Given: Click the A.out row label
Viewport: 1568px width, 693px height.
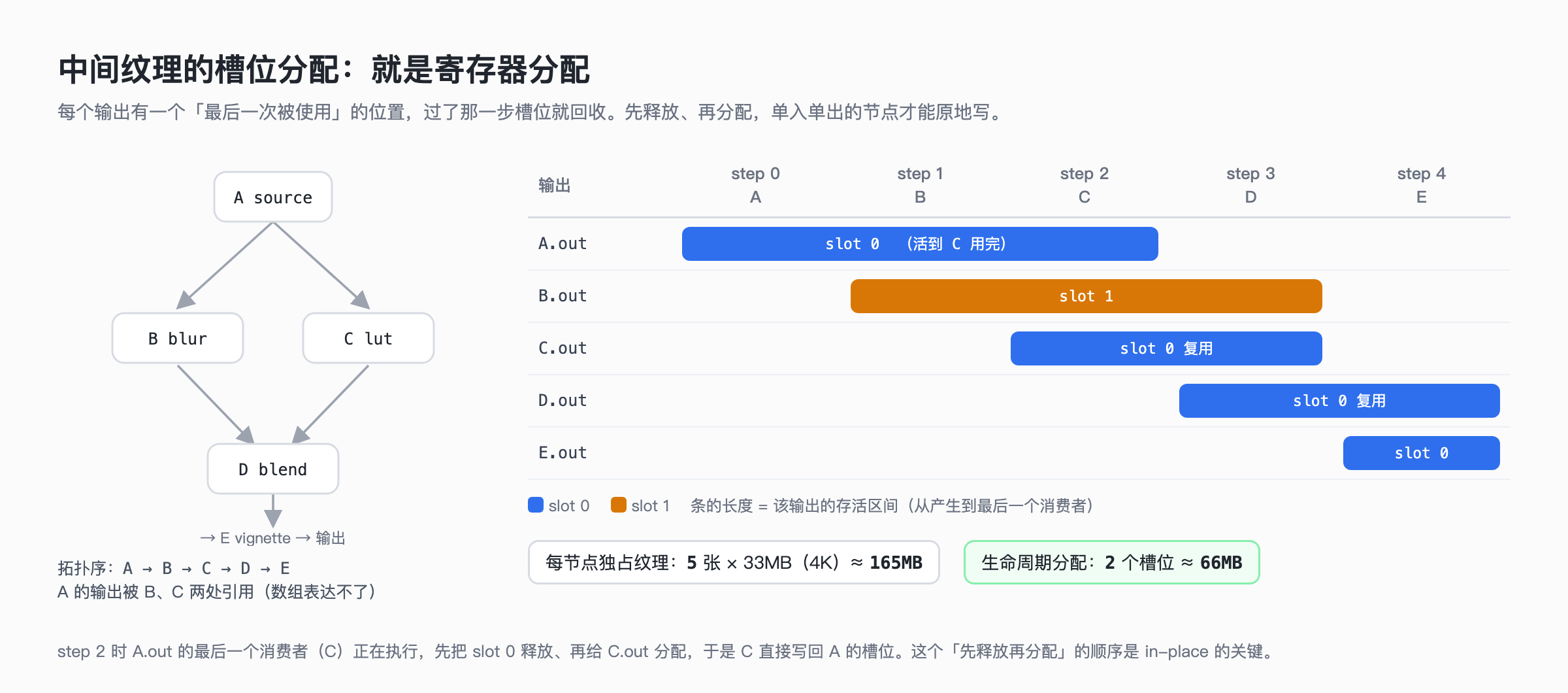Looking at the screenshot, I should coord(563,244).
